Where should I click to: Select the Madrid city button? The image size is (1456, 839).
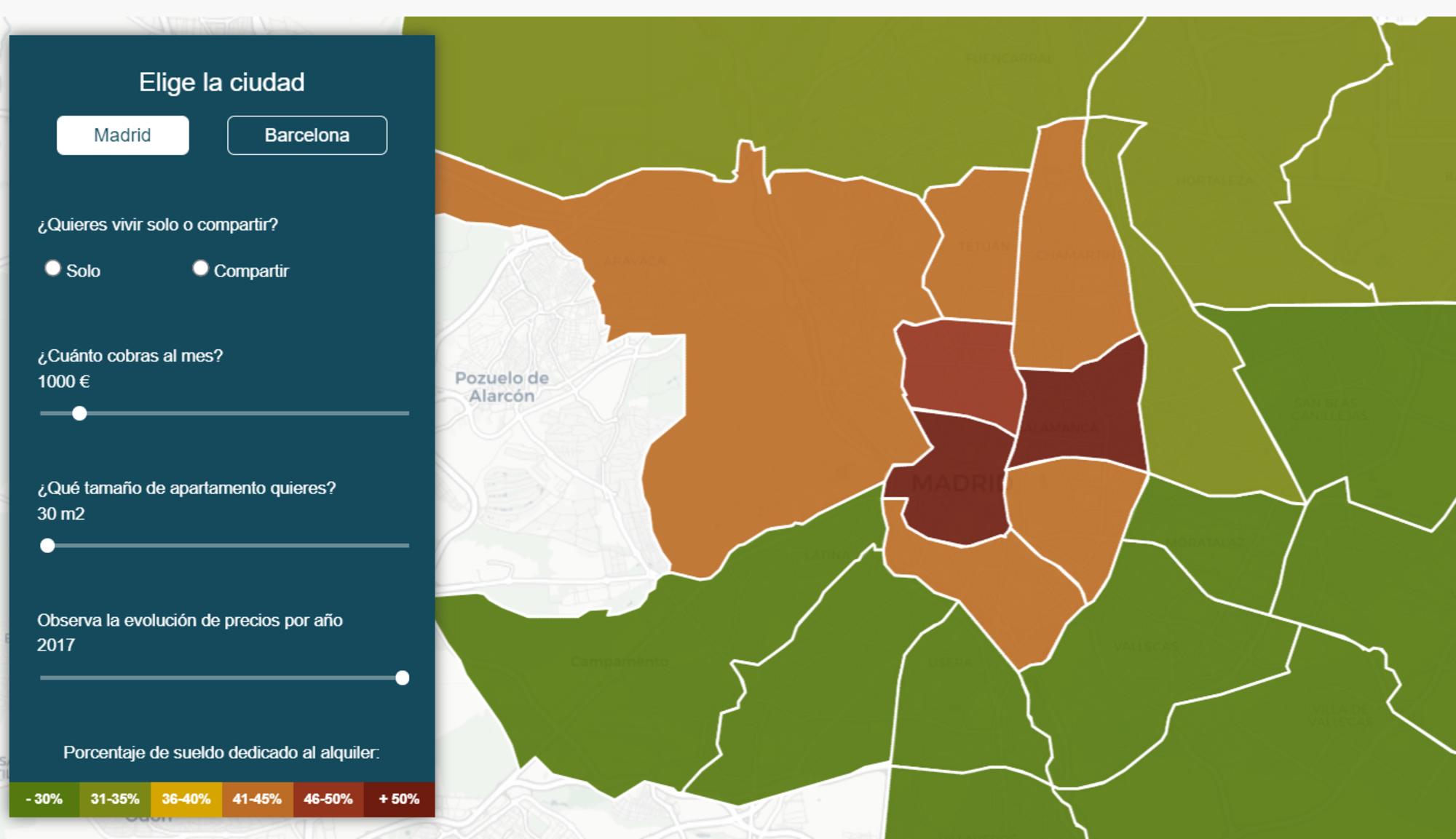tap(122, 135)
